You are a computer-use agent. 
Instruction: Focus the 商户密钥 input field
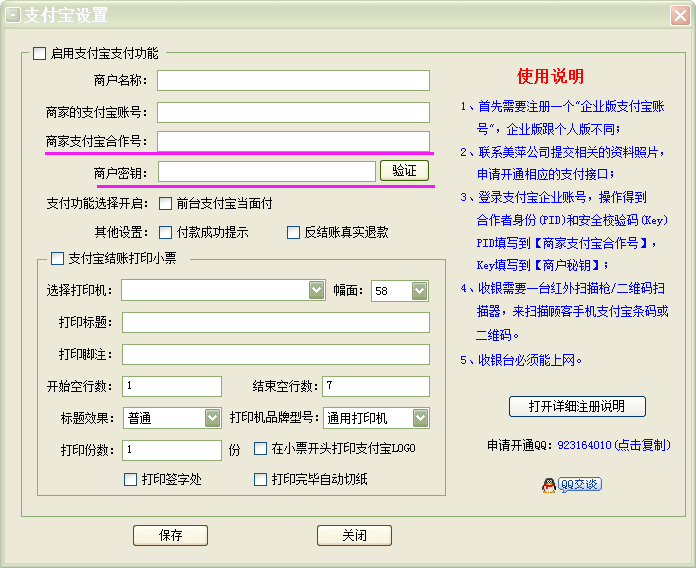(267, 172)
